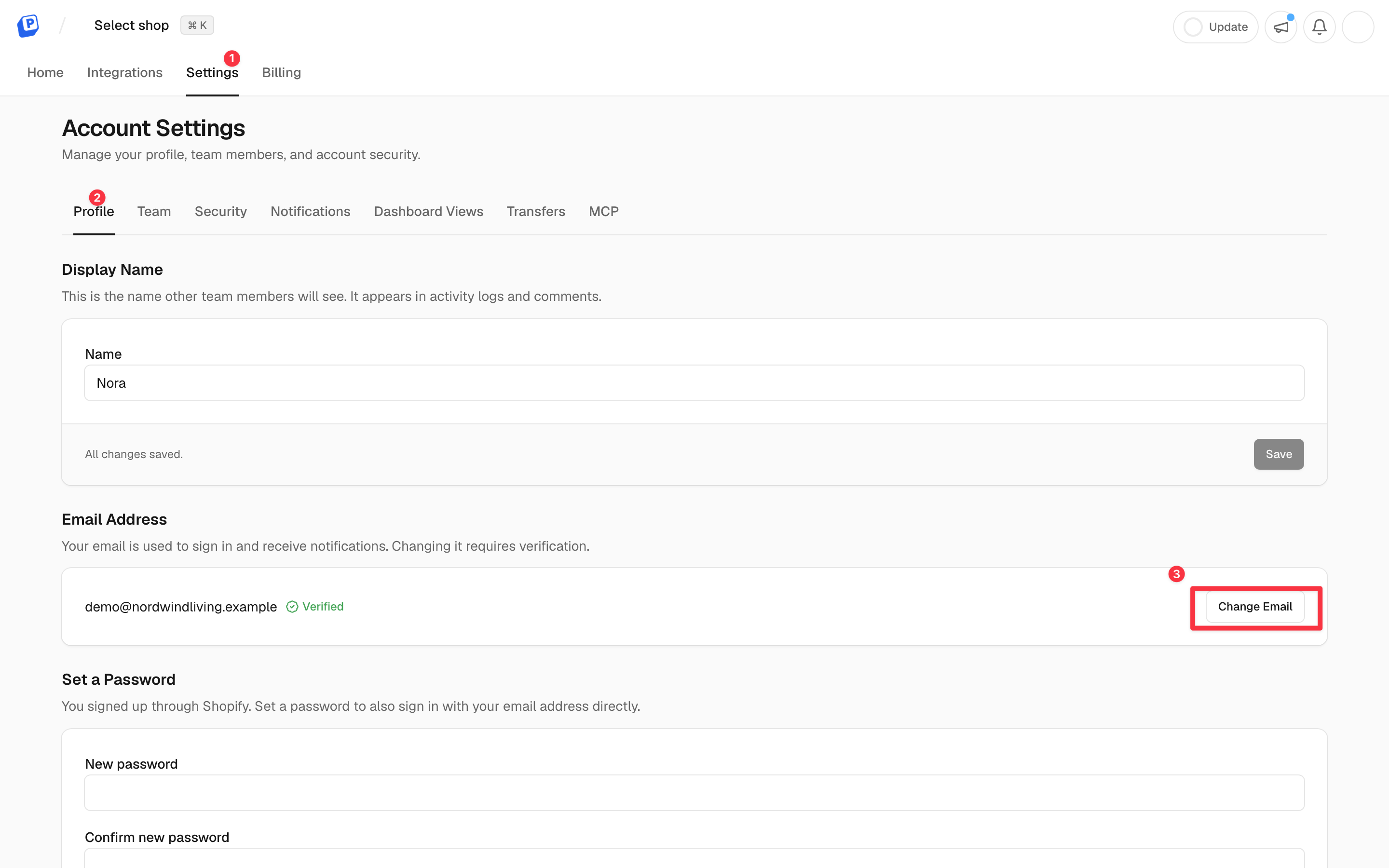This screenshot has height=868, width=1389.
Task: Click the Save button
Action: point(1278,454)
